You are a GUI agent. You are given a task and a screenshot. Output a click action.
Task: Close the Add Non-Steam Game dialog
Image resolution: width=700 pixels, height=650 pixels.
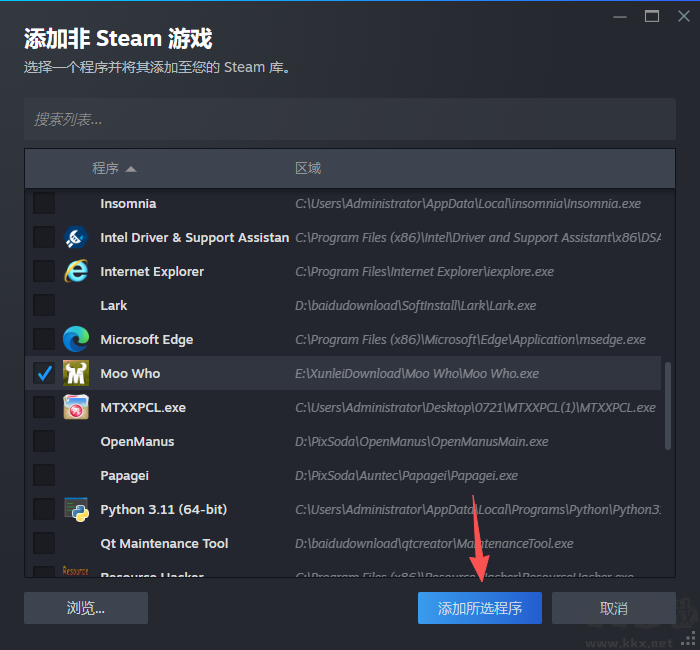684,17
